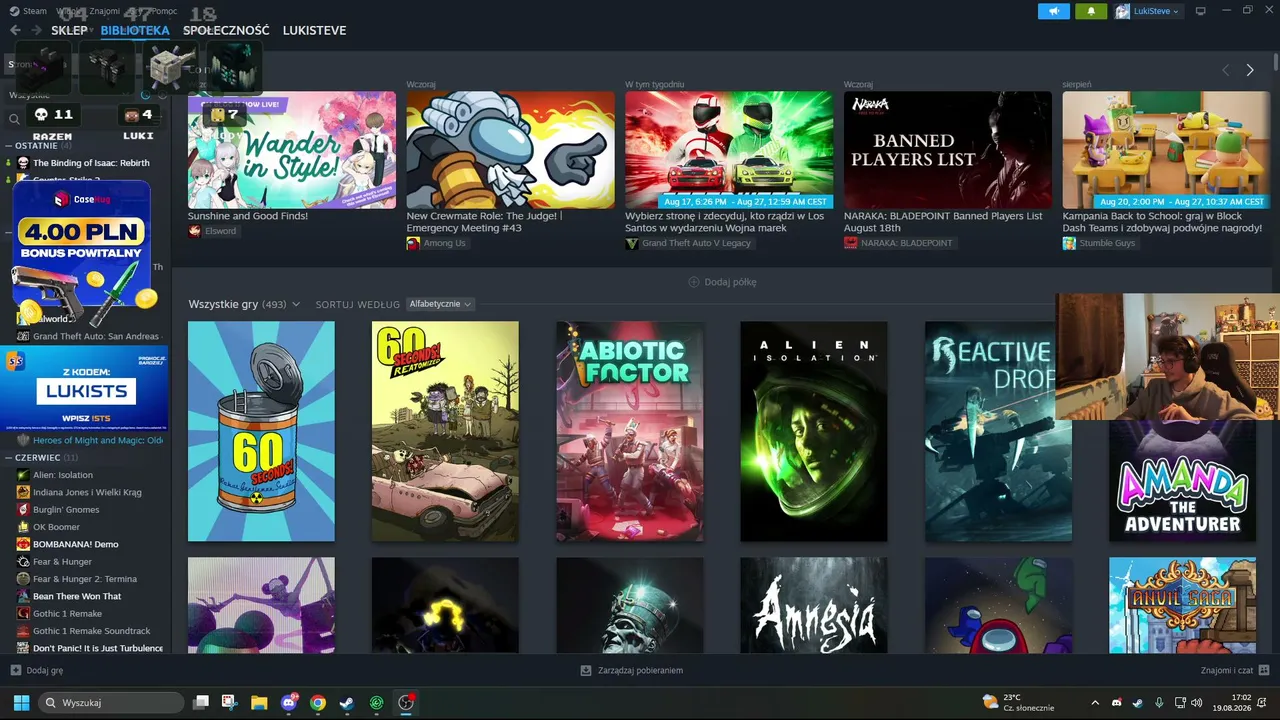
Task: Select Don't Panic! It is Just Turbulence
Action: pos(98,648)
